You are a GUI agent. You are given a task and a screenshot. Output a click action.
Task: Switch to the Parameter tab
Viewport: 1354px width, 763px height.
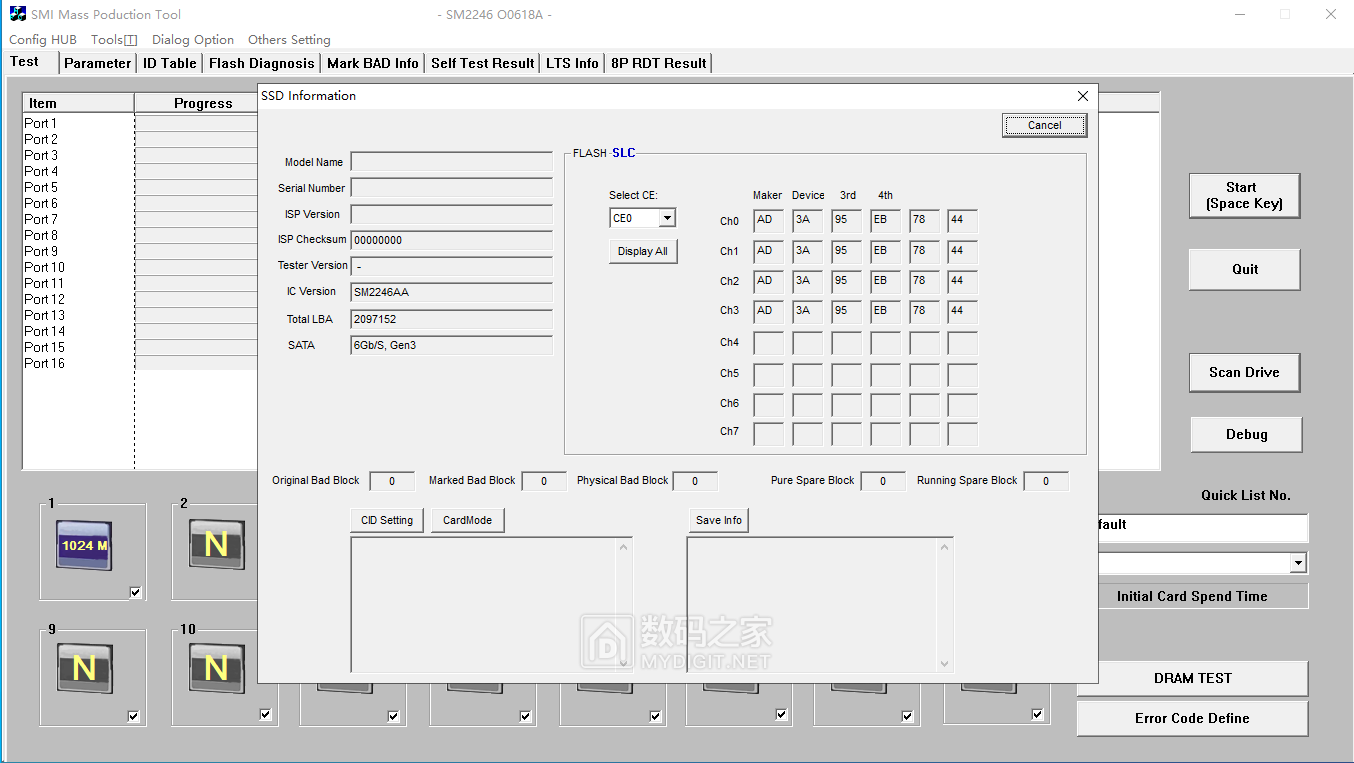(97, 63)
